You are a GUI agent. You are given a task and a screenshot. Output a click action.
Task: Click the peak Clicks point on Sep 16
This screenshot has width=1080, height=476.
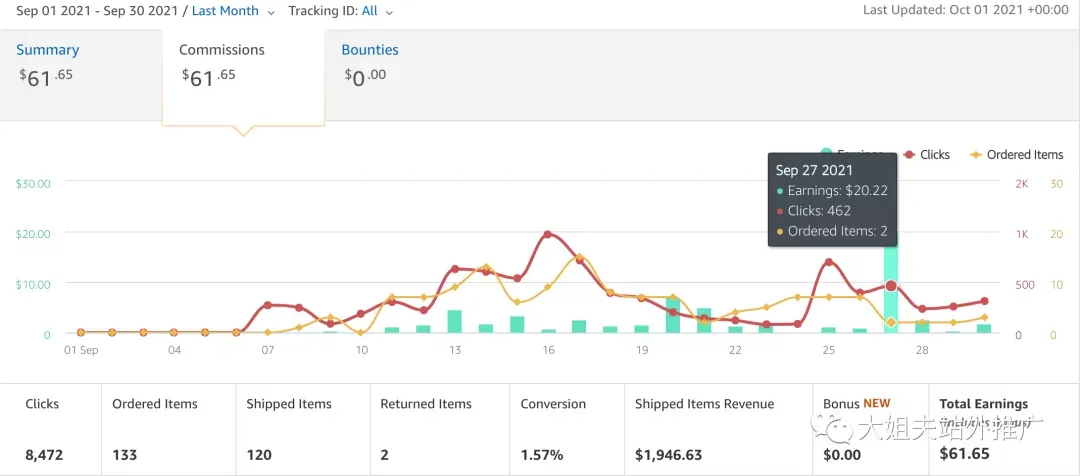coord(548,234)
